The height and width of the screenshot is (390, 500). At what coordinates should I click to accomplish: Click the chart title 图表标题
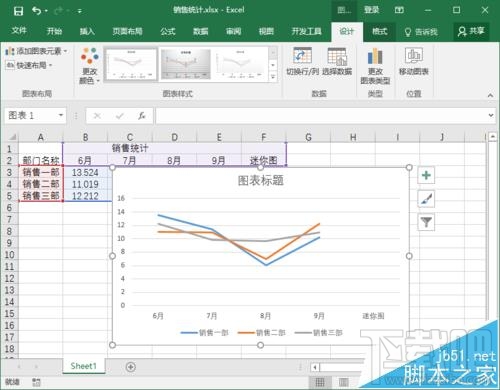[261, 181]
